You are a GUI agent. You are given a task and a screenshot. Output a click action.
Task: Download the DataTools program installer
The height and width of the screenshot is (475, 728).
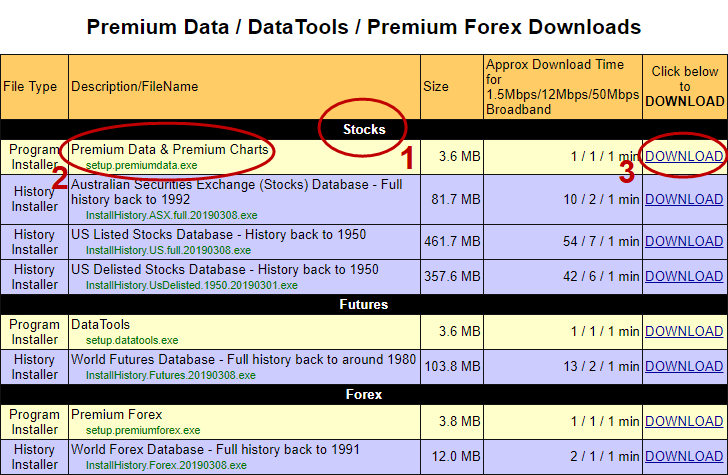point(684,332)
